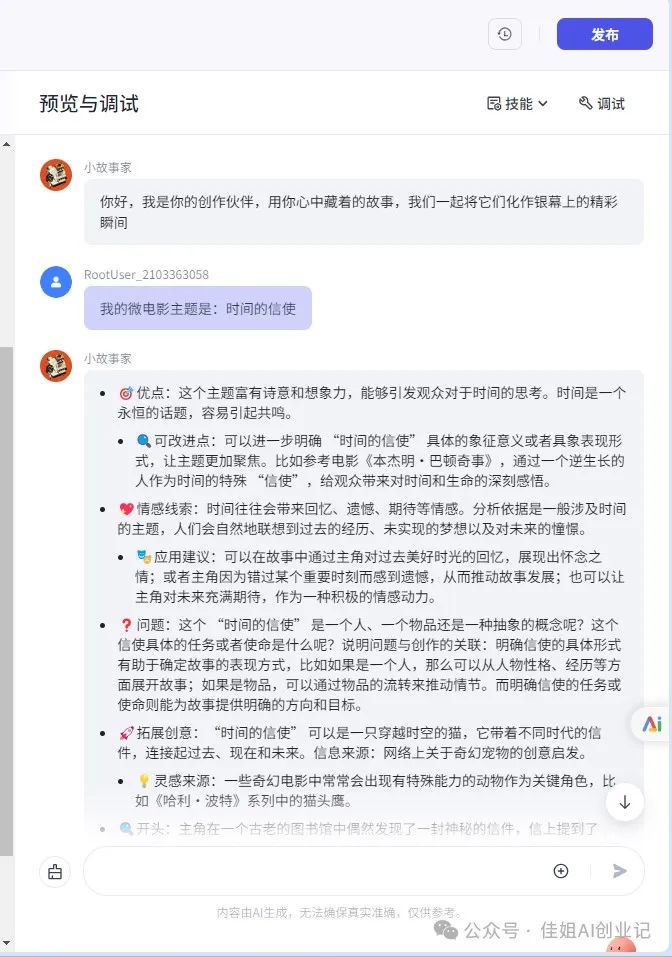Send message with paper plane icon
This screenshot has height=957, width=672.
pos(620,871)
